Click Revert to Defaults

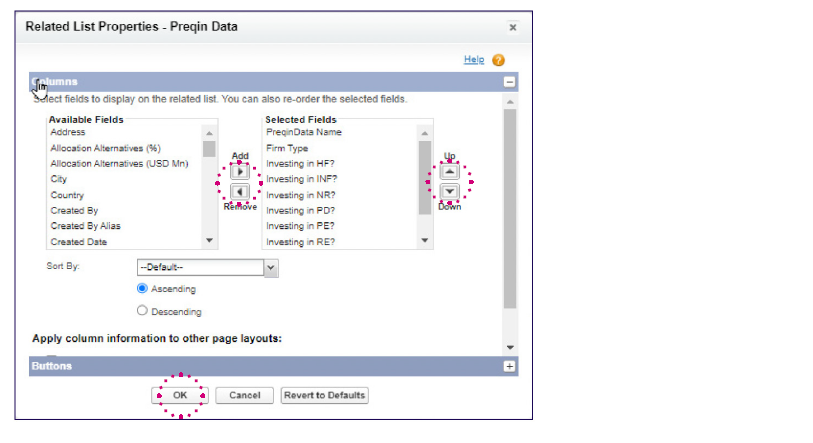325,395
